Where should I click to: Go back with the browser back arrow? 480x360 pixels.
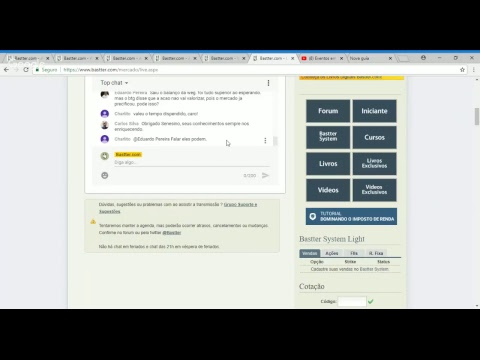coord(6,70)
